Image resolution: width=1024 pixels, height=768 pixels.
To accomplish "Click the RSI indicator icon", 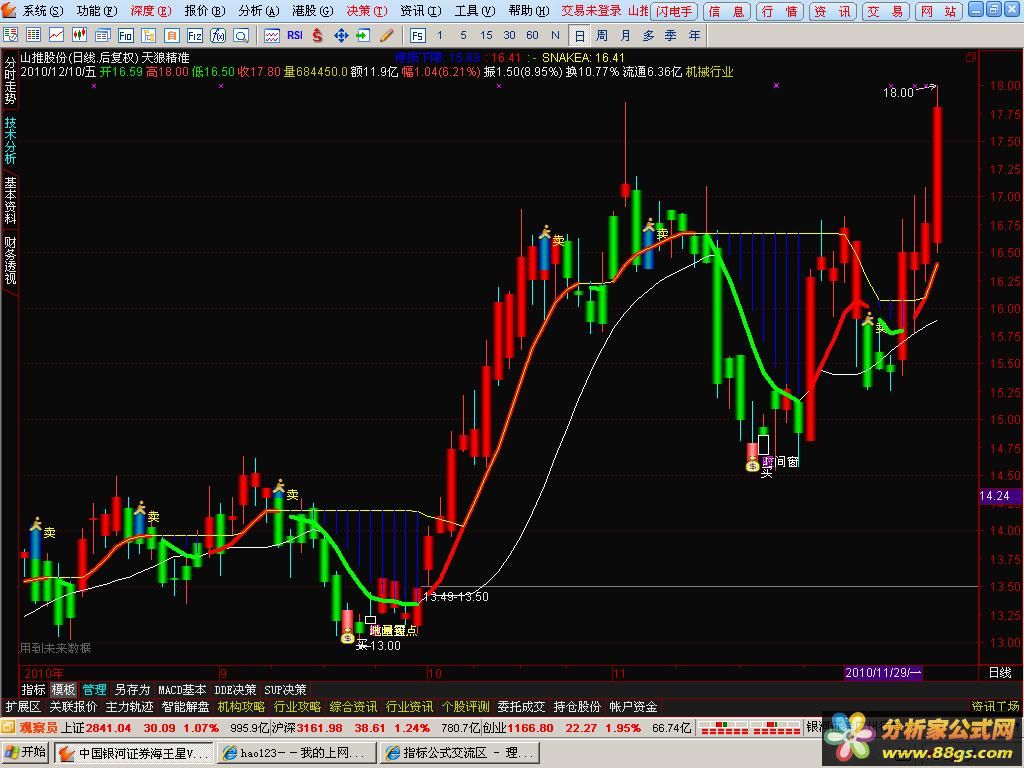I will (295, 35).
